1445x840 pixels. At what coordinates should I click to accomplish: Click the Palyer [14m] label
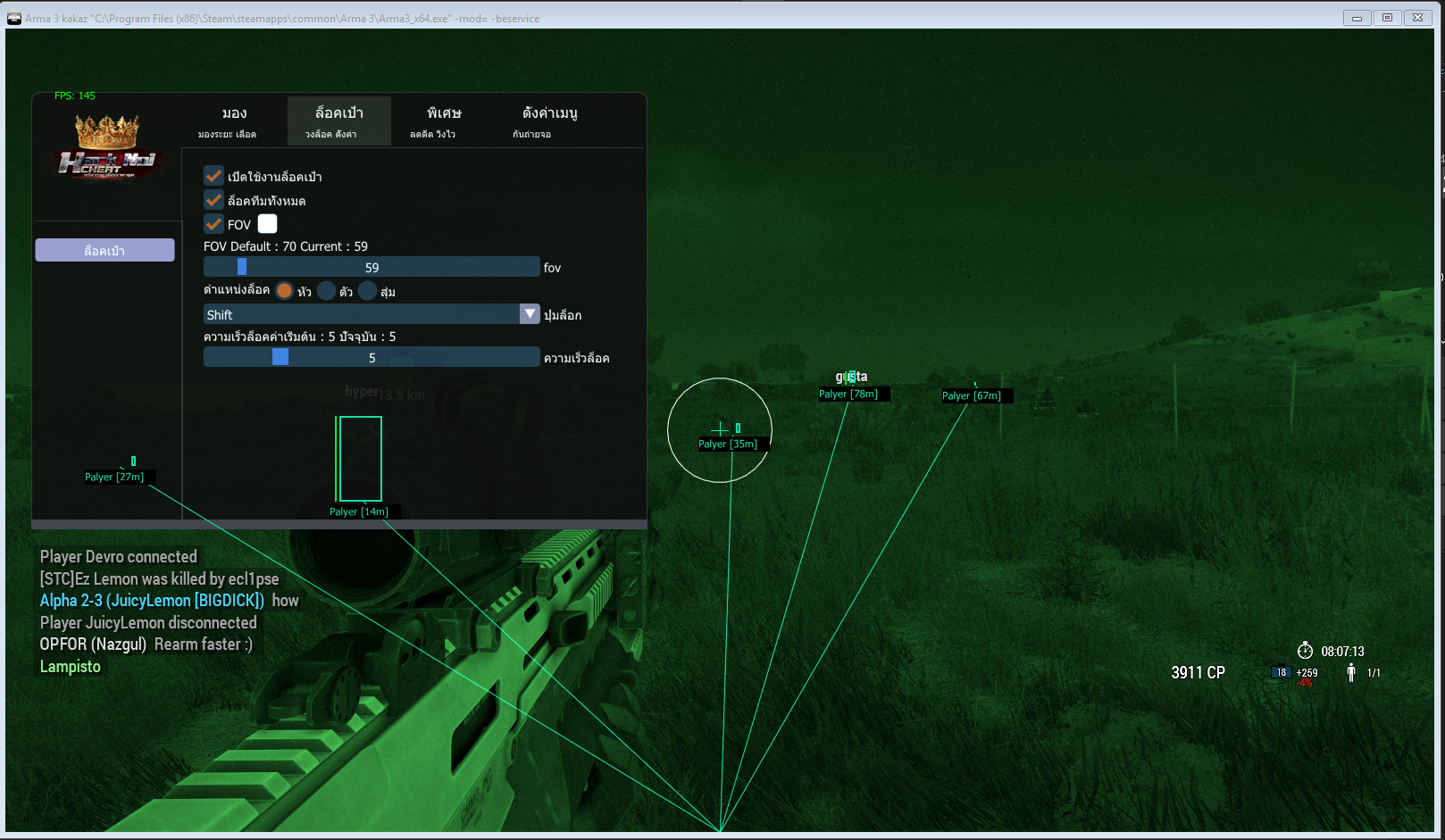pos(359,511)
